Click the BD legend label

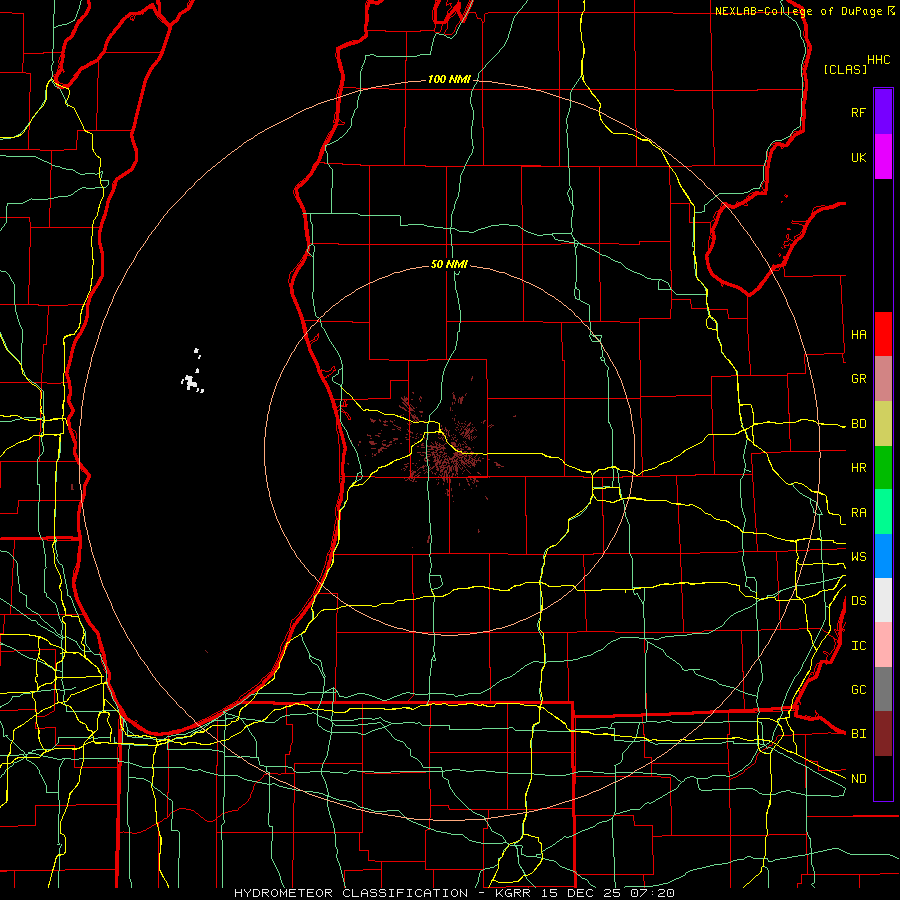858,424
